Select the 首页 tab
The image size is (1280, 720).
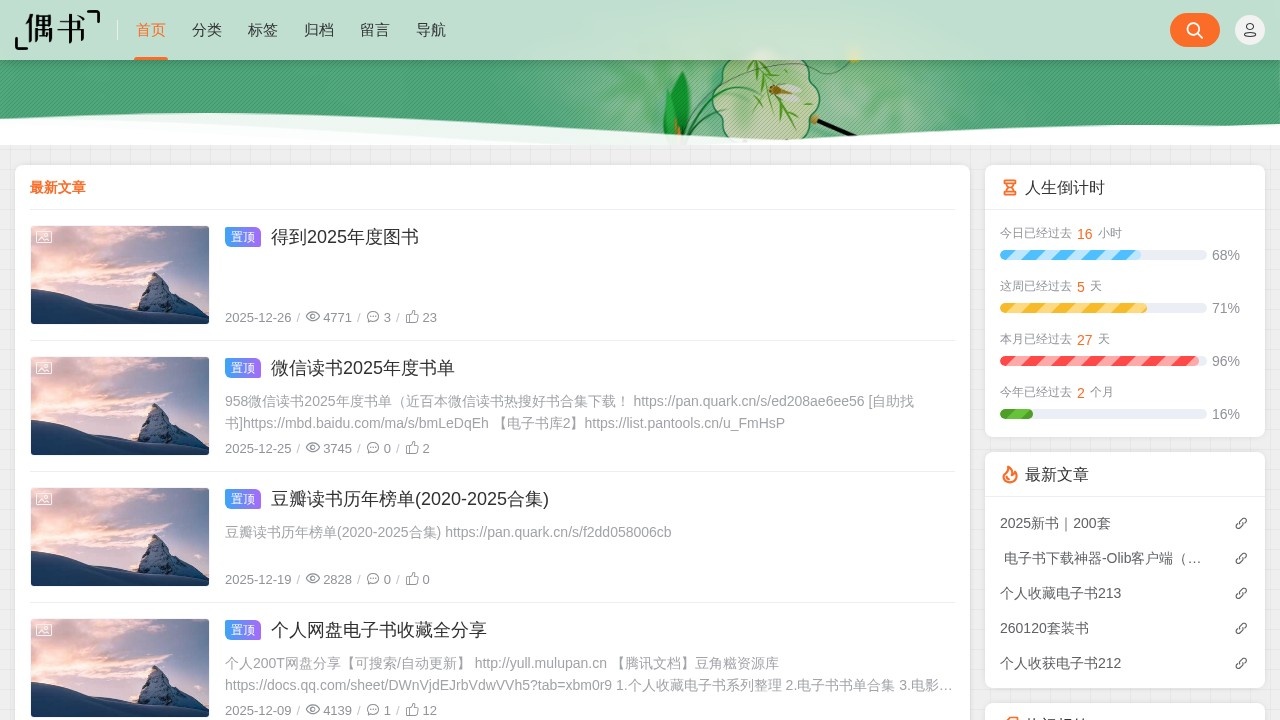coord(151,30)
